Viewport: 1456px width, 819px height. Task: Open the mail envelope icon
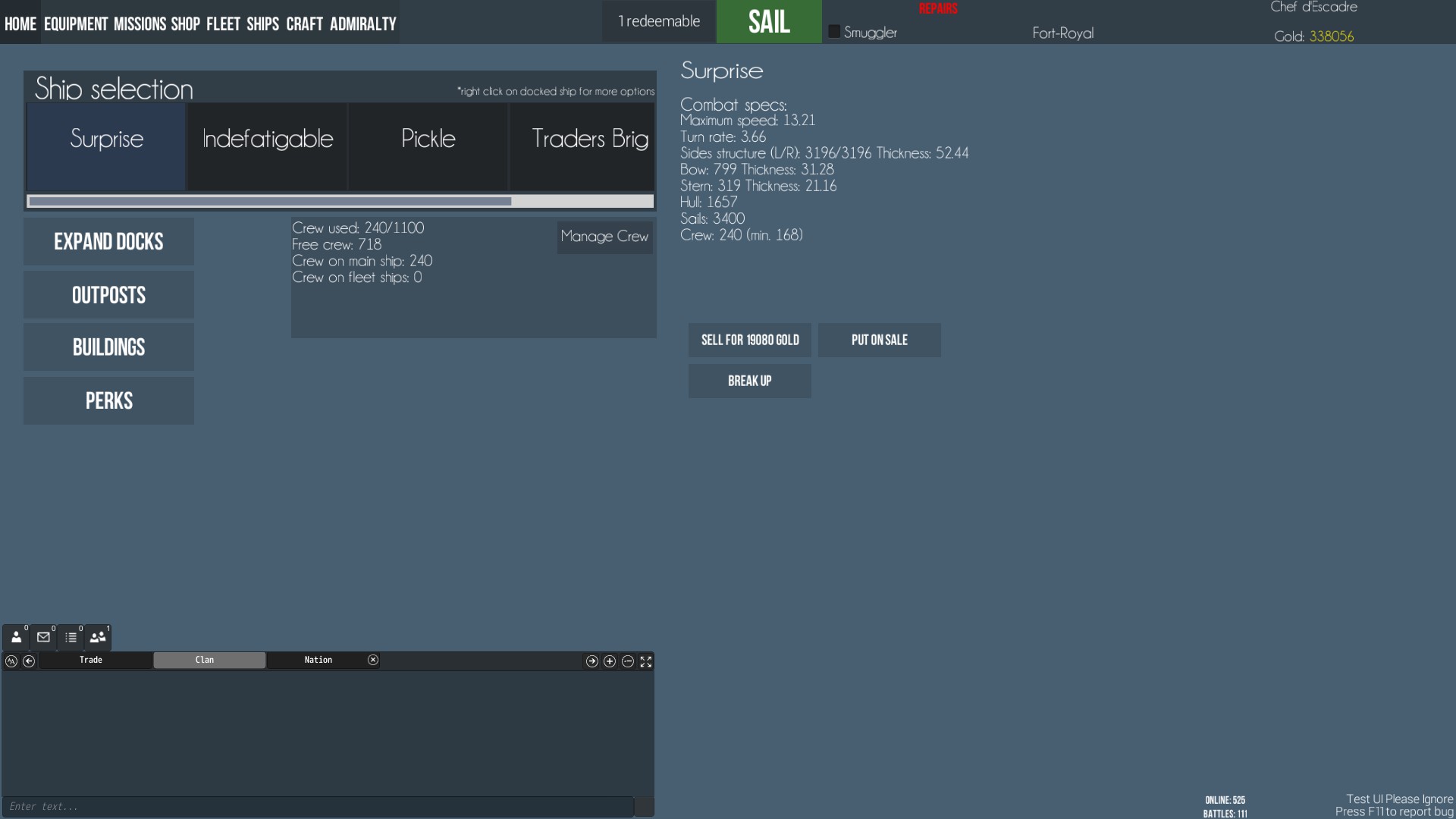(43, 638)
